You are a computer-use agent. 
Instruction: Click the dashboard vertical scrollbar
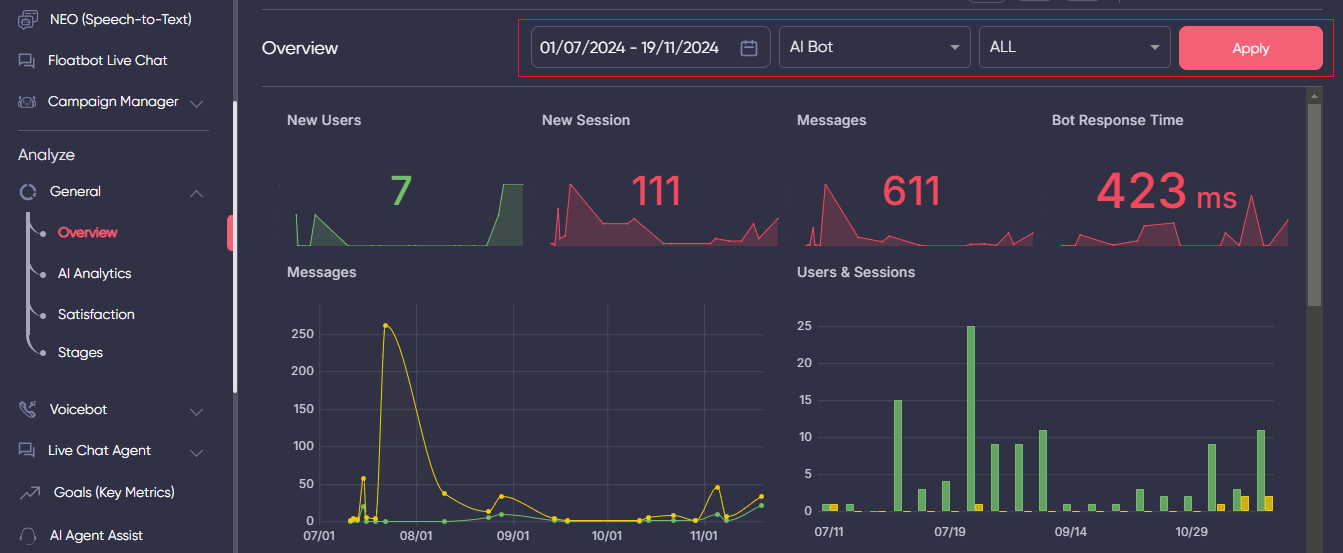click(x=1314, y=200)
